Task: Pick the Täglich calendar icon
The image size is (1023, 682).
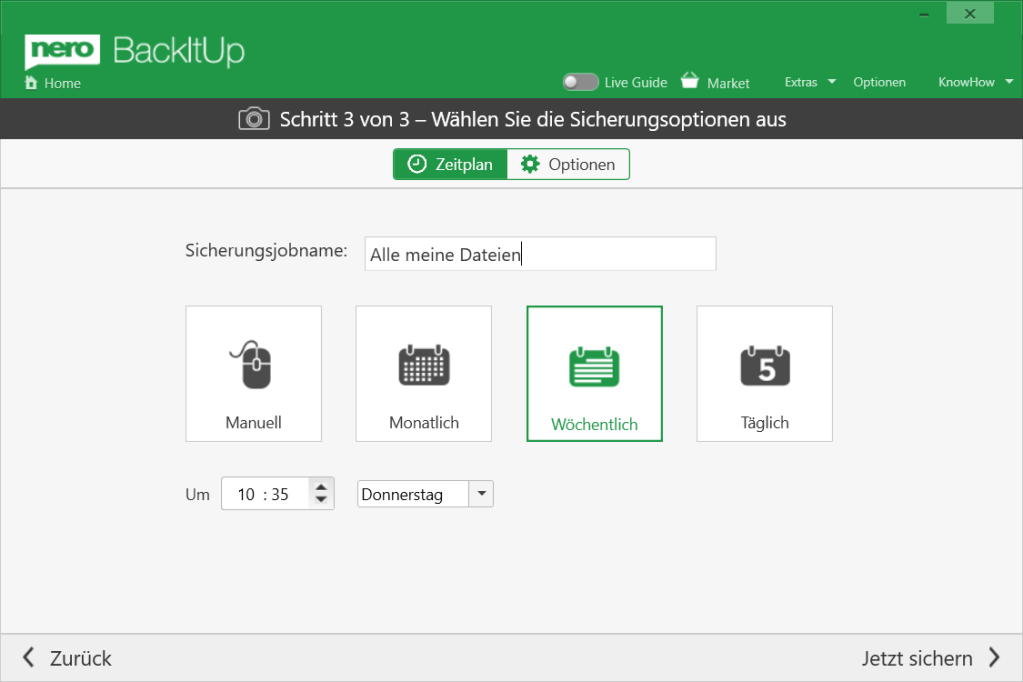Action: (765, 366)
